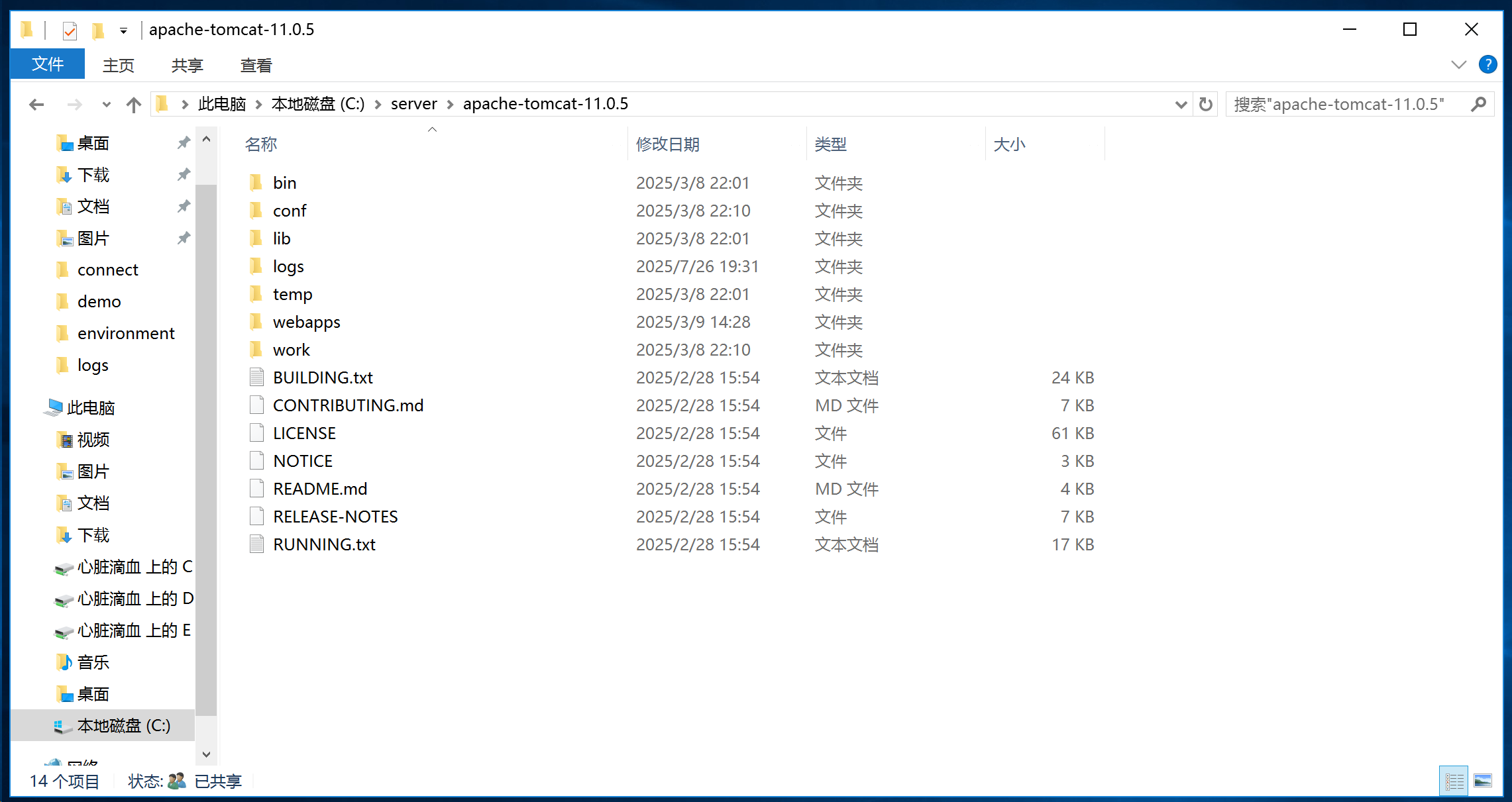Click the navigation pane vertical scrollbar

point(206,450)
